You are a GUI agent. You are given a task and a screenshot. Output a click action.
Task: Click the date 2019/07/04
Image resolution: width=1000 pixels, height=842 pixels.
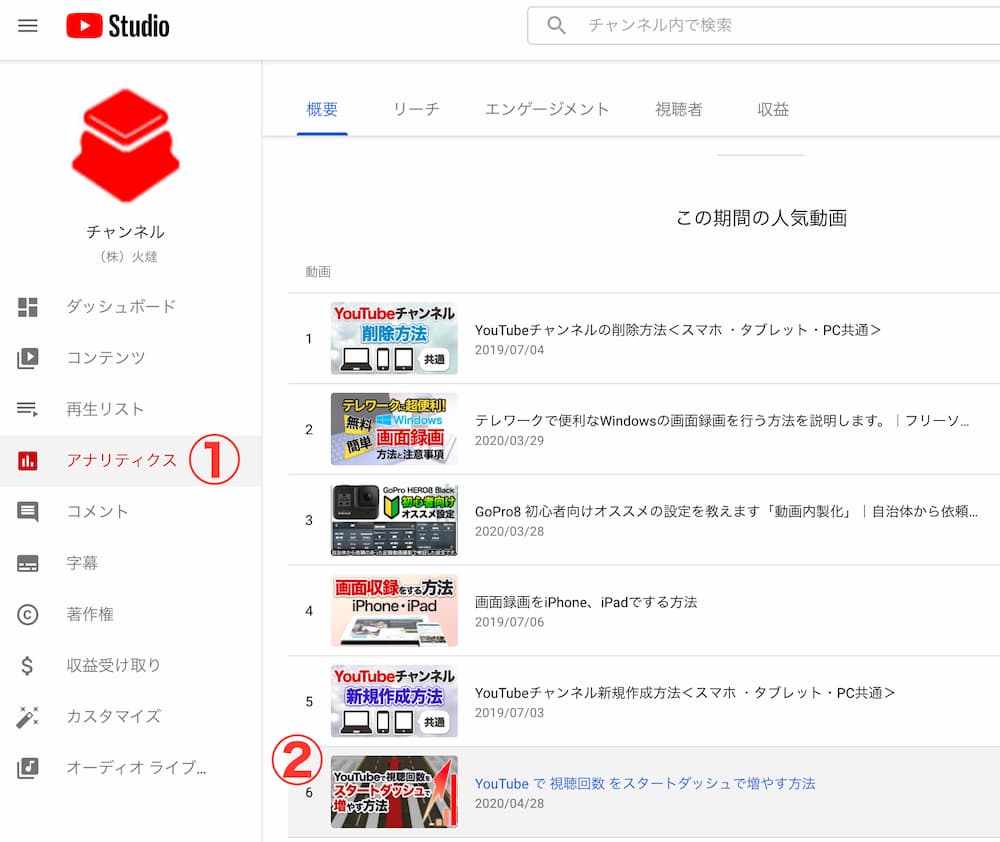[x=510, y=350]
